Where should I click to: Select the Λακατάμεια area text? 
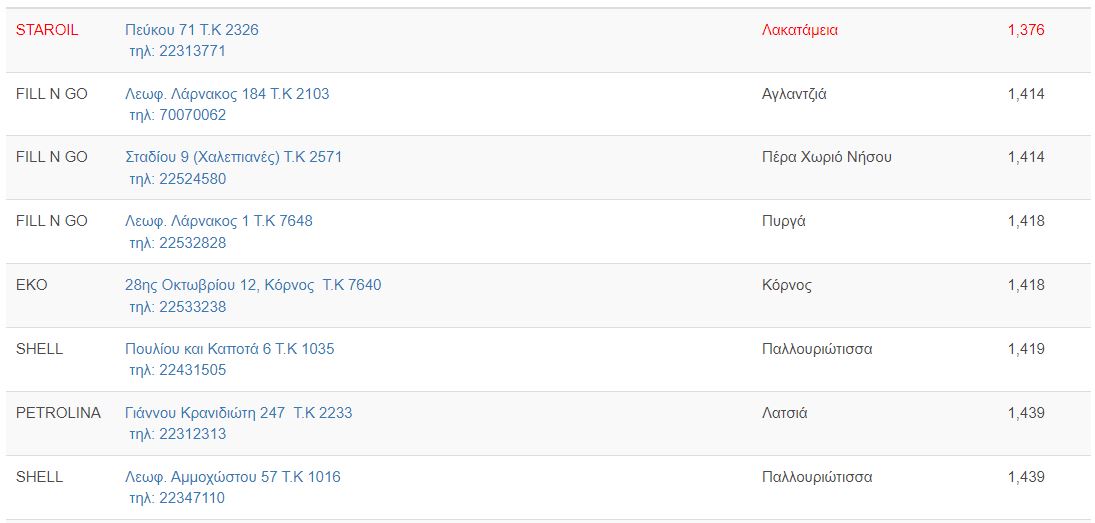(800, 30)
